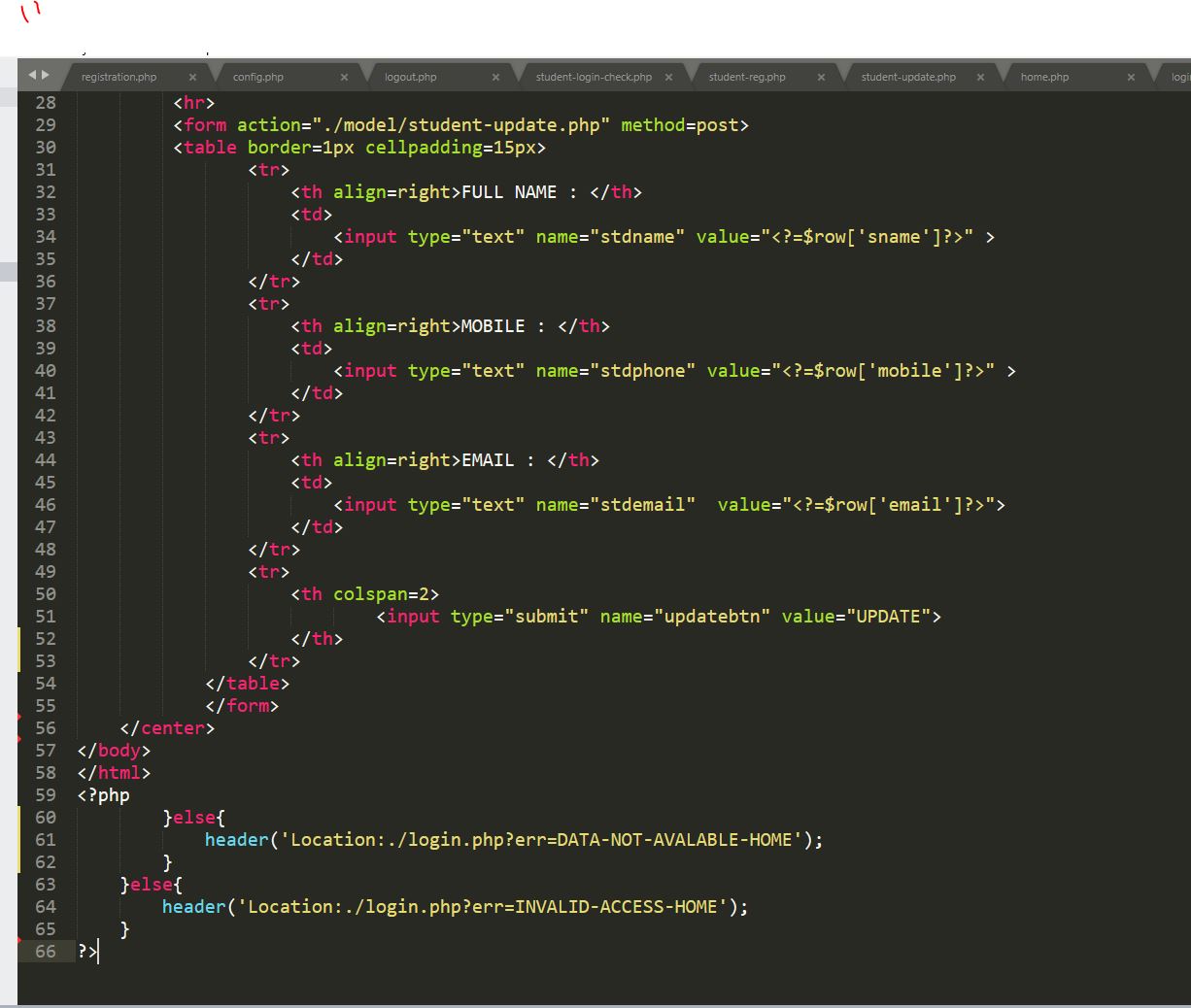
Task: Click the closing </html> tag
Action: [x=114, y=773]
